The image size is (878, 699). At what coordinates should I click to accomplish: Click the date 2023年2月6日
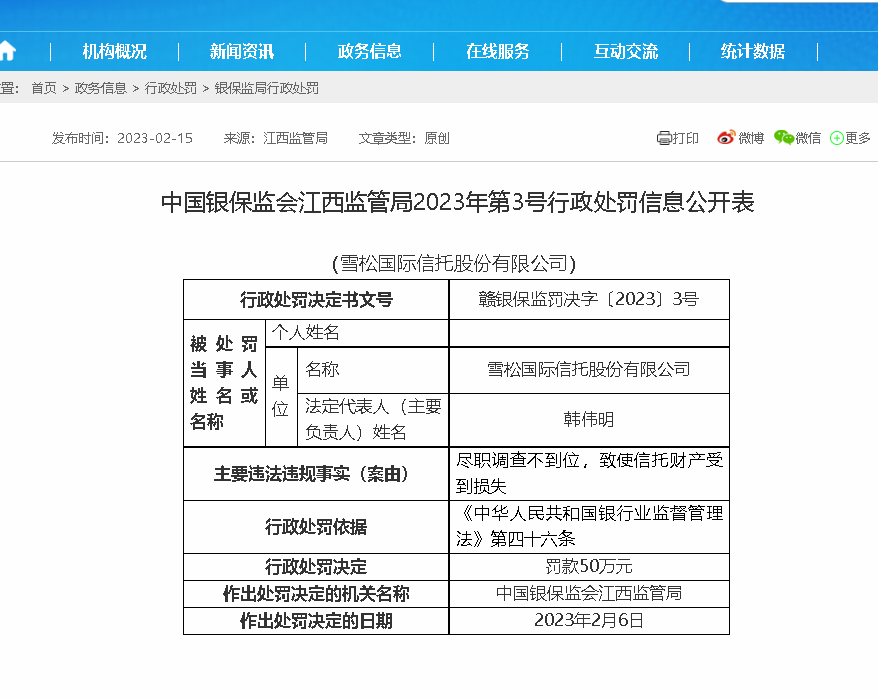(x=589, y=621)
